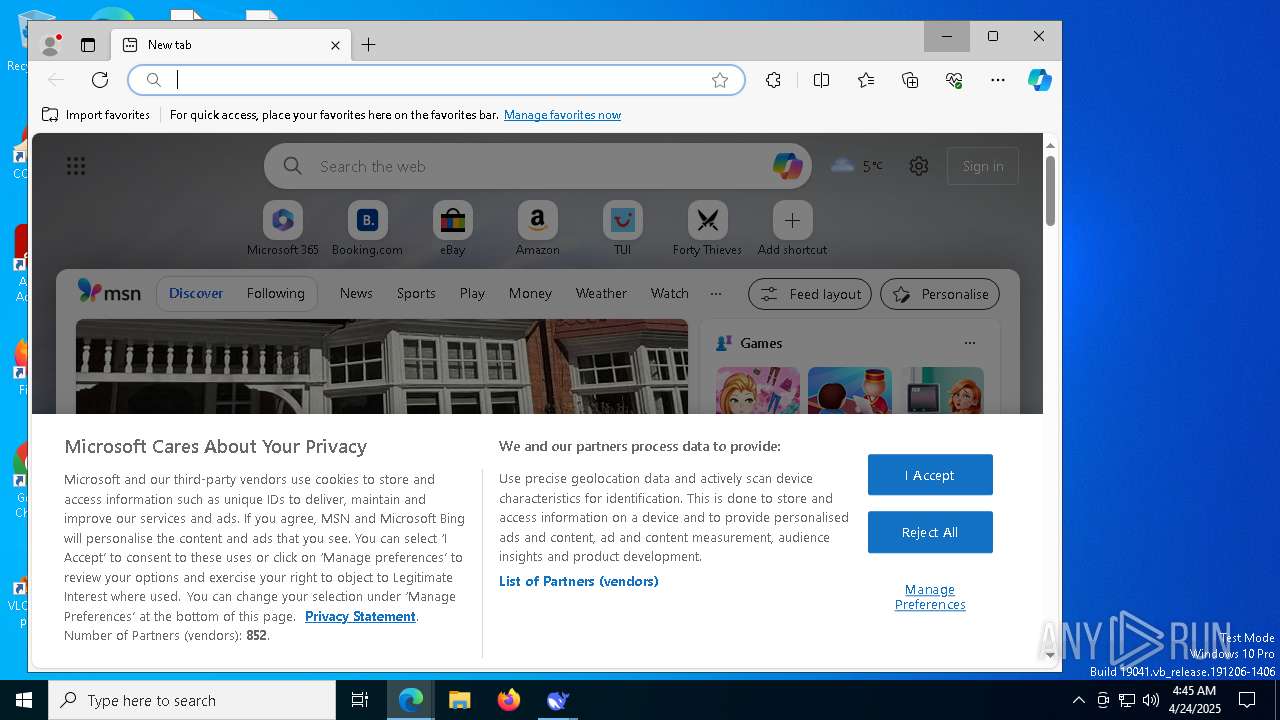Open the volume control tray icon

click(x=1151, y=700)
